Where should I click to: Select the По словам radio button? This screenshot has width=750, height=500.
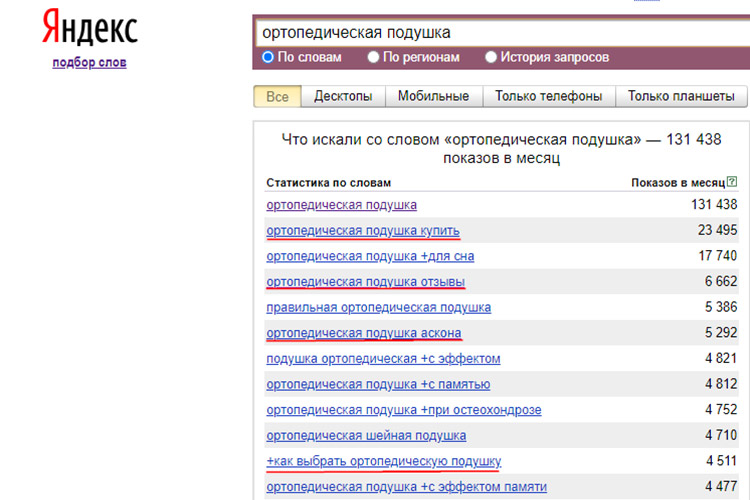[x=268, y=57]
